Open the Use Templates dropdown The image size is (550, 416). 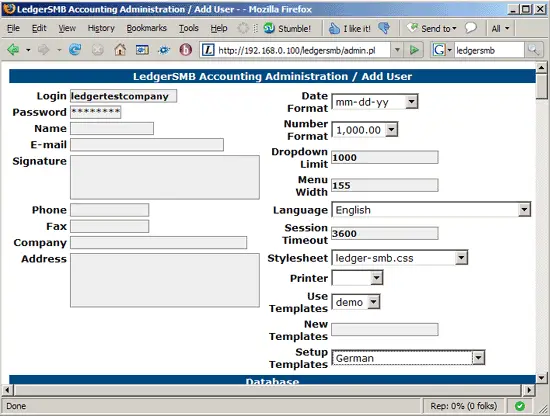tap(356, 302)
